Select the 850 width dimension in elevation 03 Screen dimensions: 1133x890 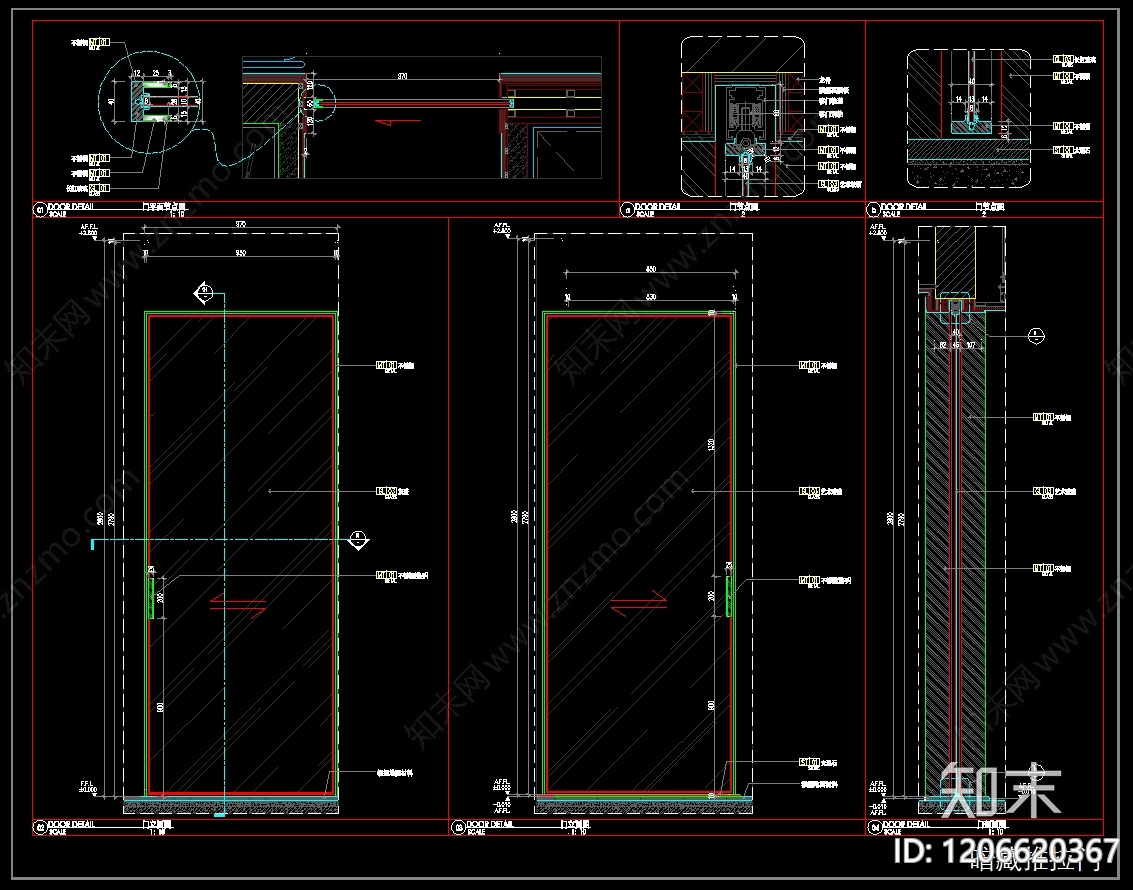pyautogui.click(x=650, y=269)
